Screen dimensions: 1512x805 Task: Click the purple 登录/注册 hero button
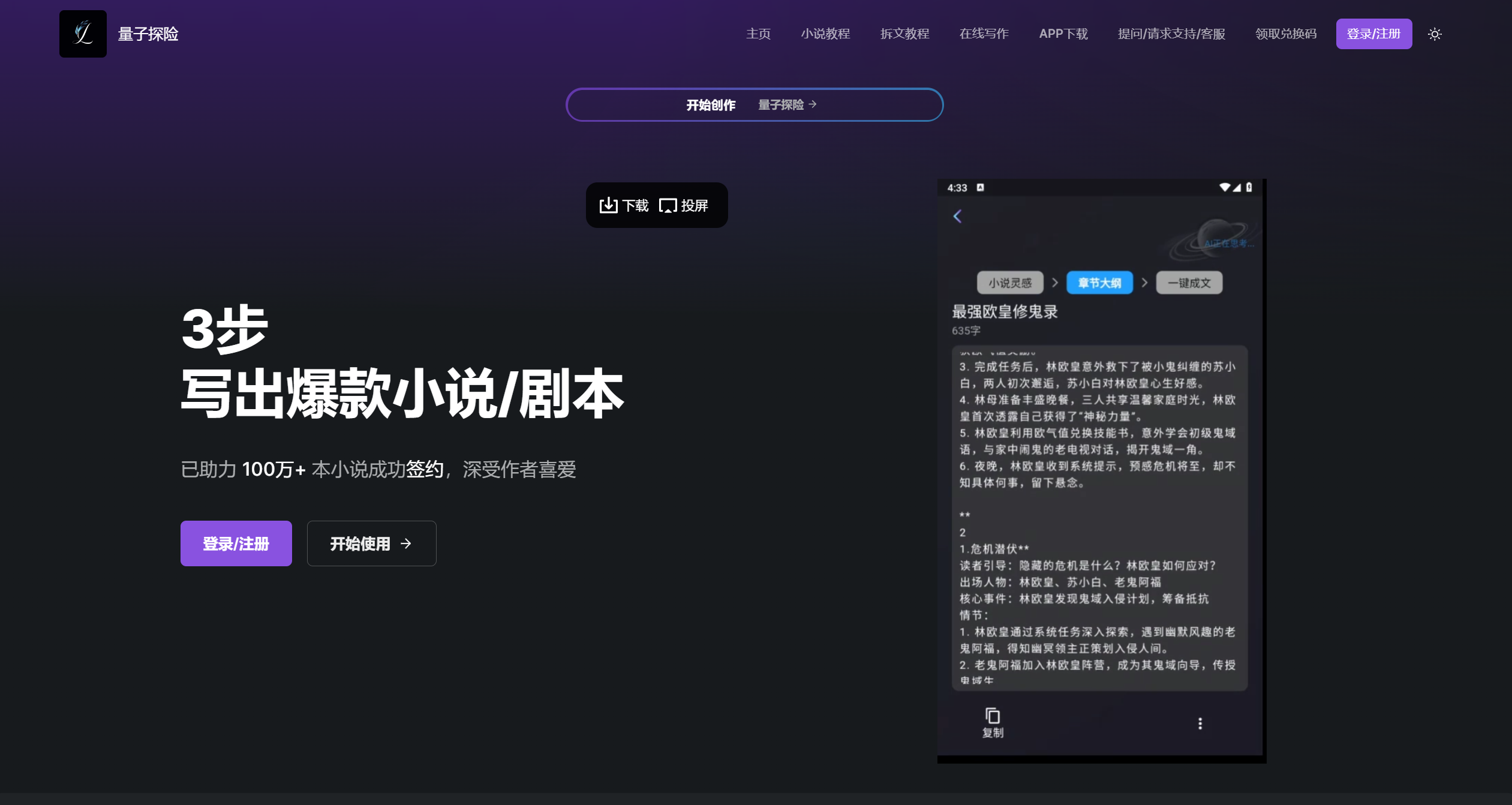236,543
